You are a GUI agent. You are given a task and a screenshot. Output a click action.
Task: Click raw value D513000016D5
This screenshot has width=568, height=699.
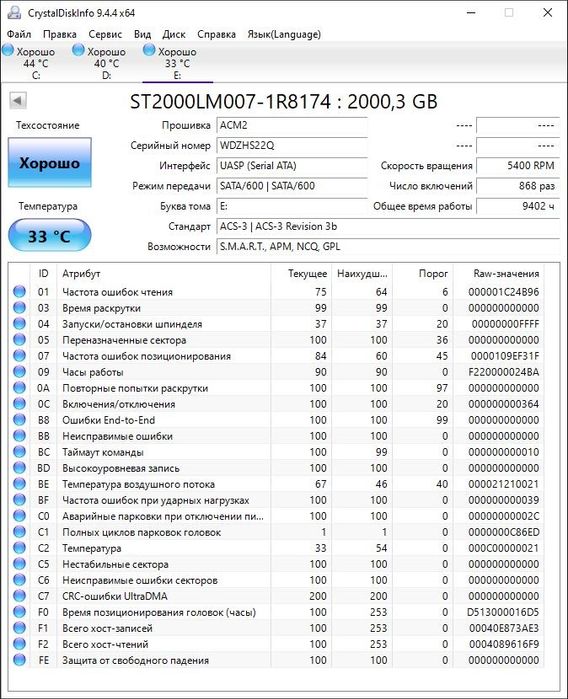pos(503,612)
